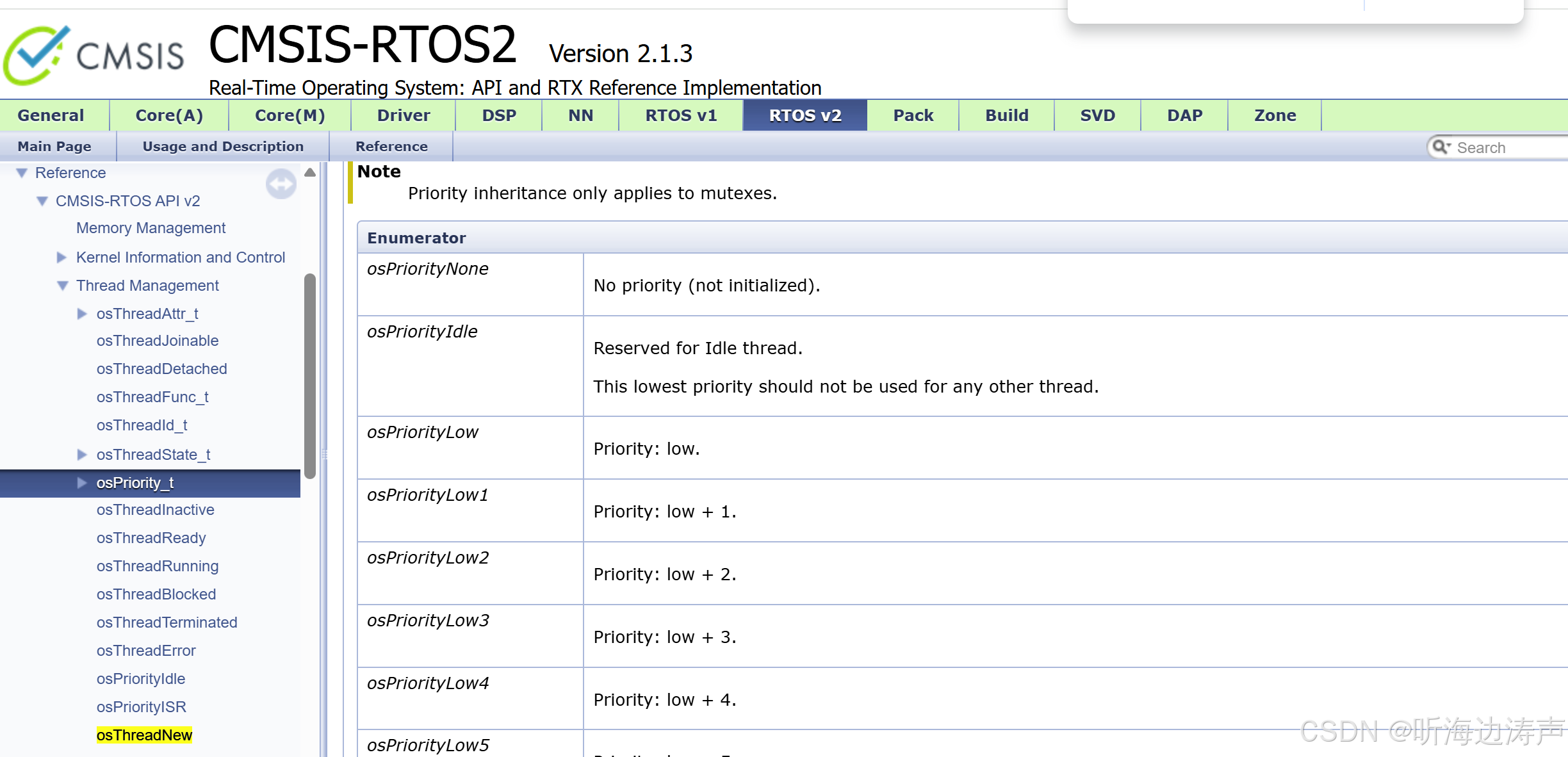Expand Kernel Information and Control
1568x757 pixels.
tap(62, 257)
